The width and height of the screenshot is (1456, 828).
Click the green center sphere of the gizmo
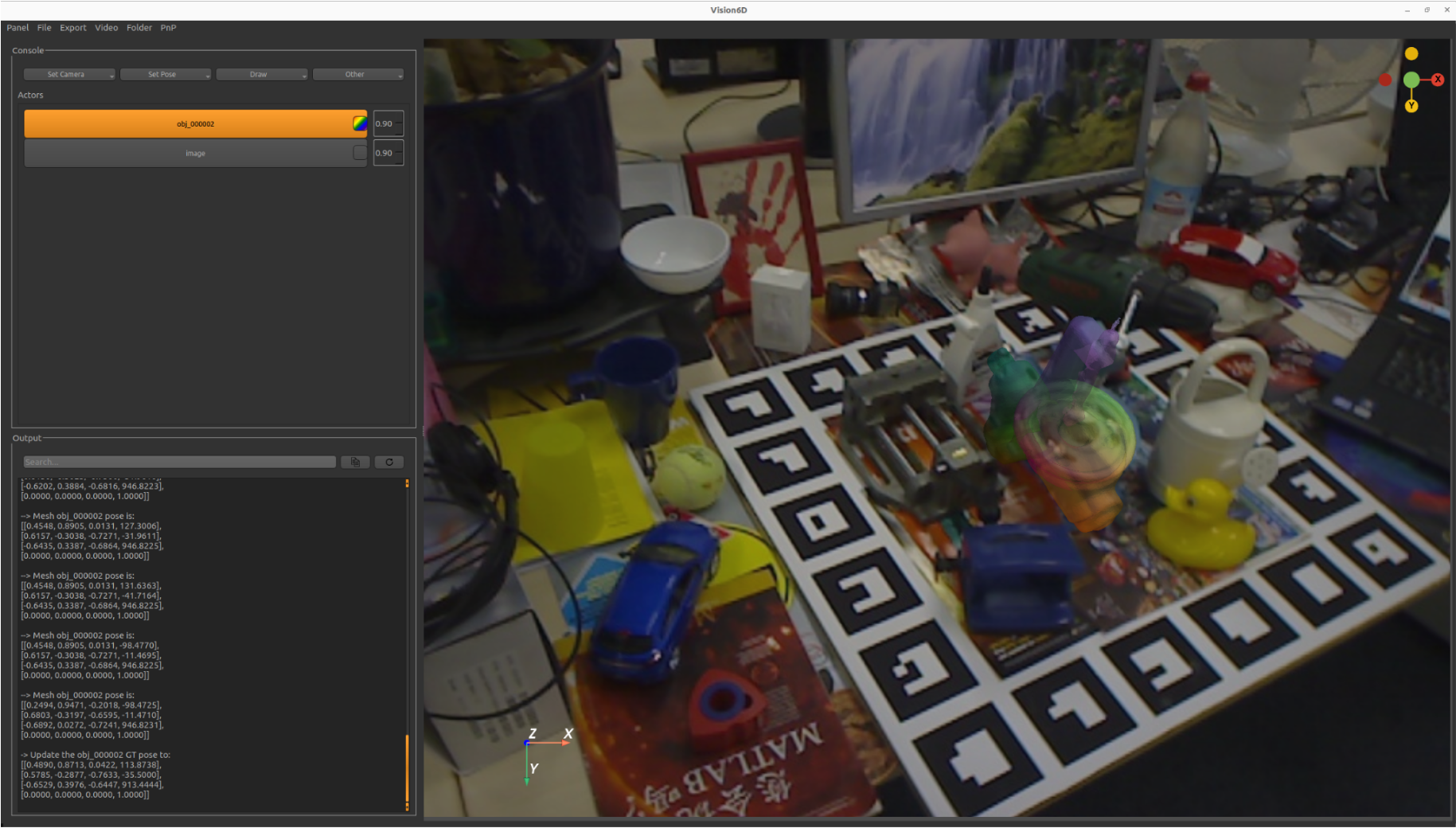coord(1411,80)
